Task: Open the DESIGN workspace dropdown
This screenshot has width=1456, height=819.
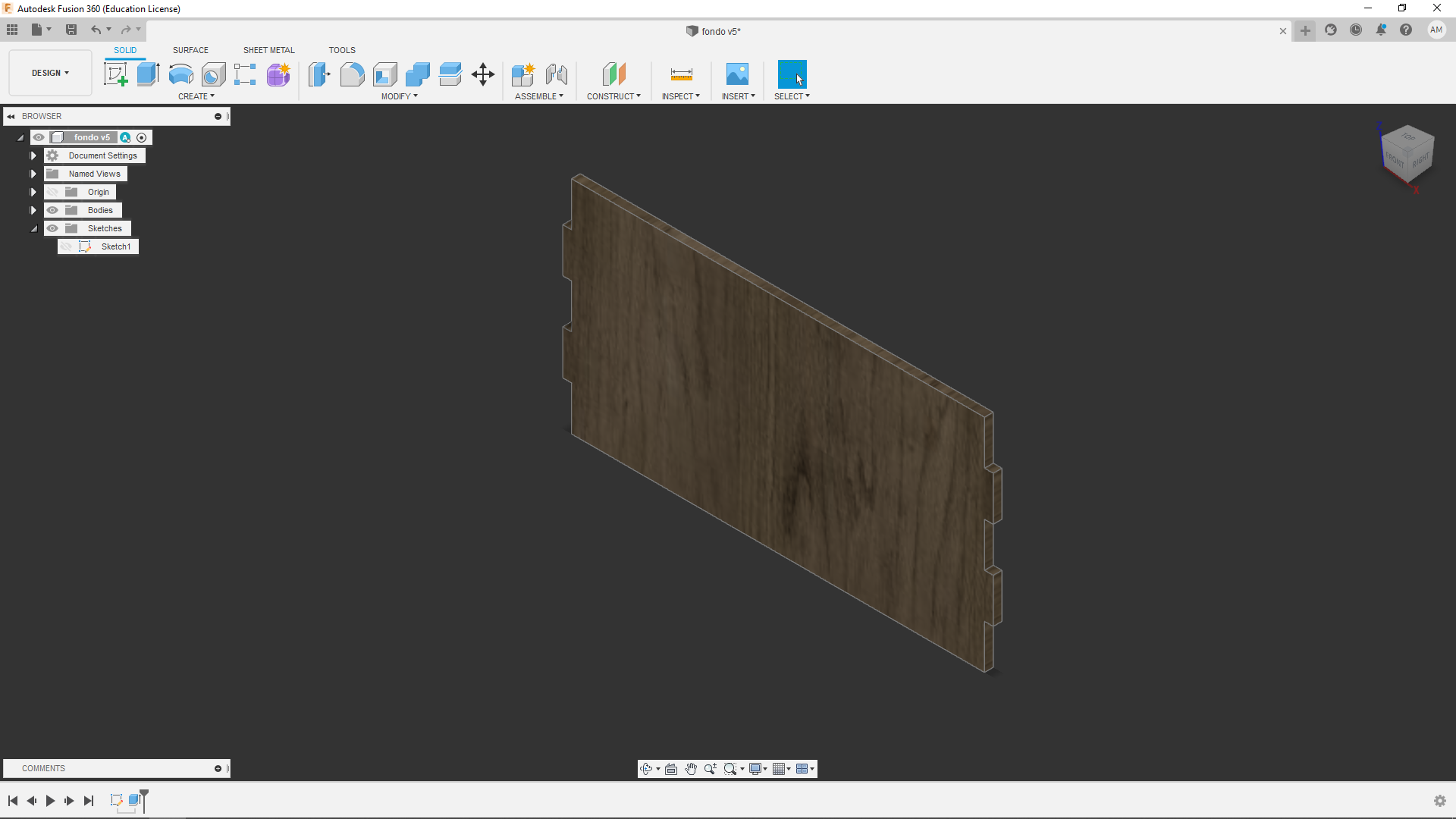Action: 50,73
